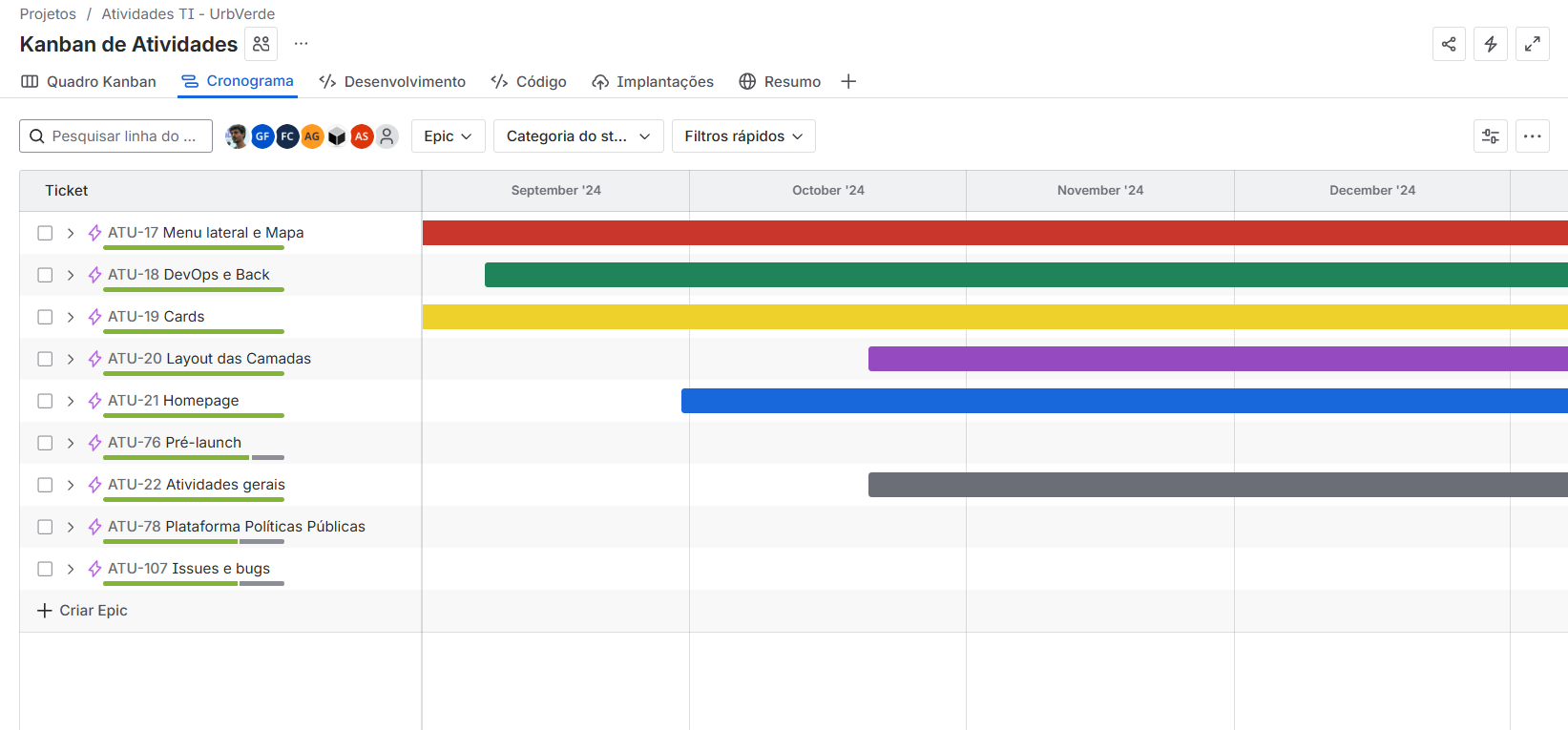
Task: Tick the ATU-107 Issues e bugs checkbox
Action: click(45, 569)
